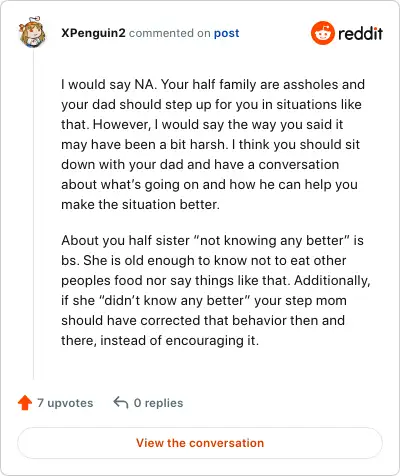
Task: Click the "View the conversation" button
Action: point(200,443)
